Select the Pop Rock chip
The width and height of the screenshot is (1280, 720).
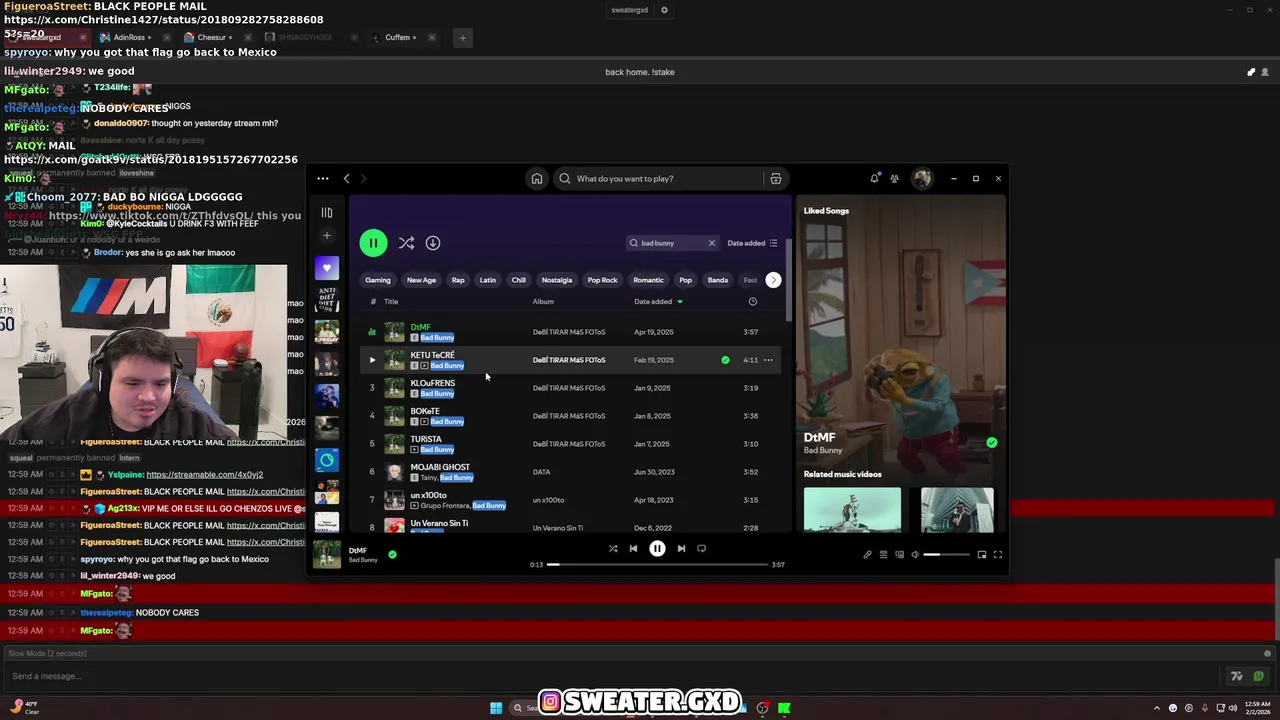point(602,280)
